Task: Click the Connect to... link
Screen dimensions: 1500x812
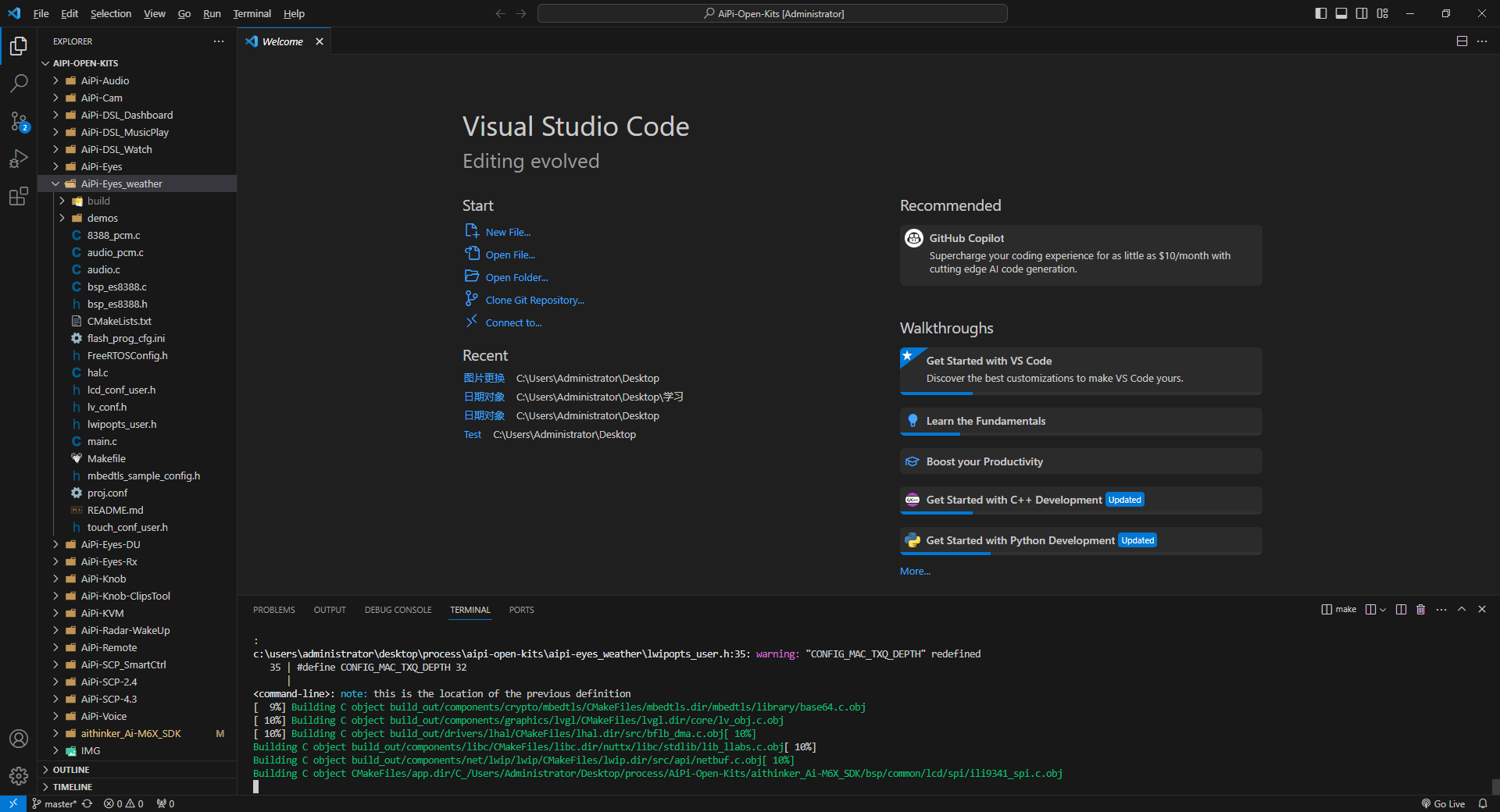Action: (x=513, y=322)
